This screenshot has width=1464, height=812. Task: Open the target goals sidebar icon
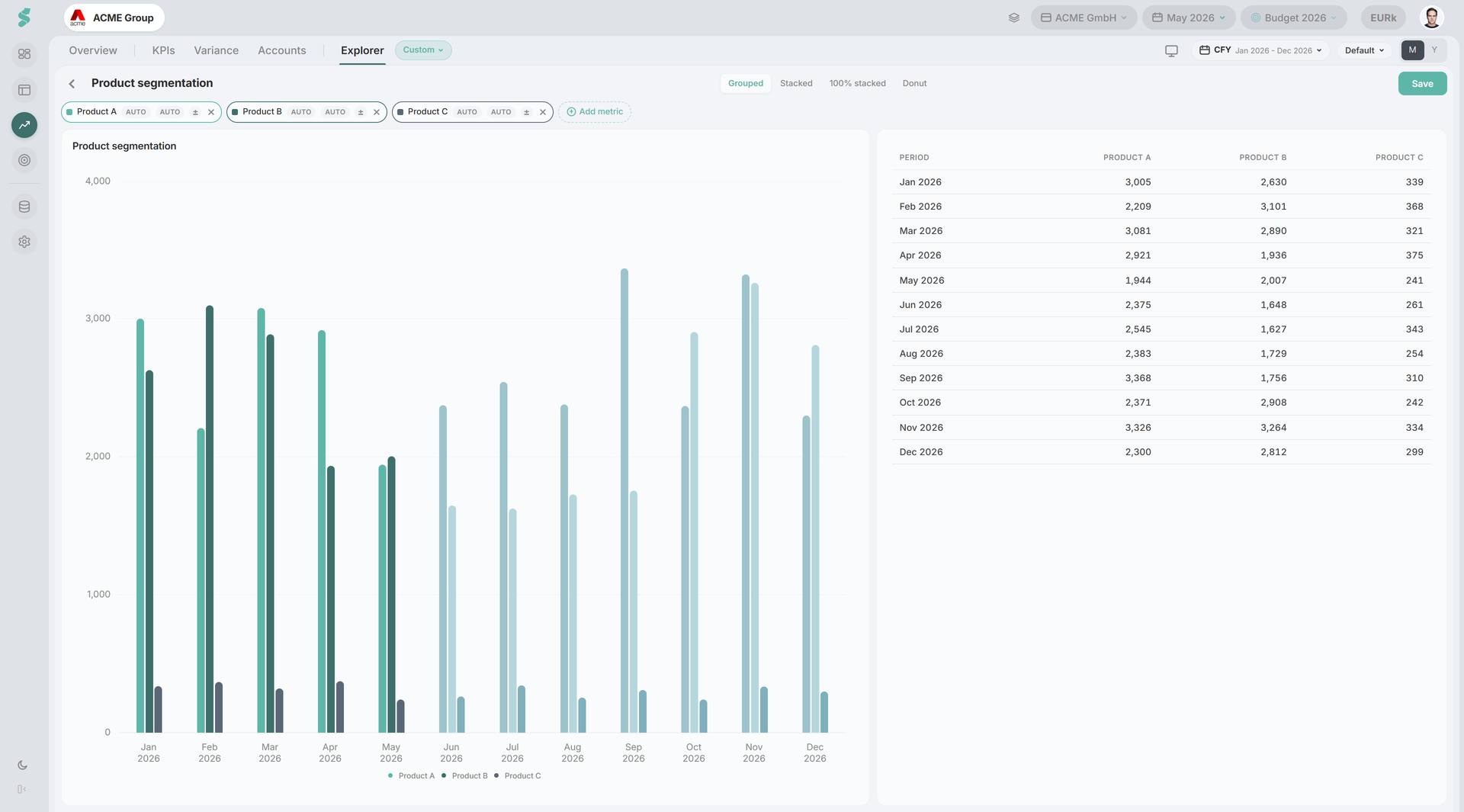coord(24,160)
